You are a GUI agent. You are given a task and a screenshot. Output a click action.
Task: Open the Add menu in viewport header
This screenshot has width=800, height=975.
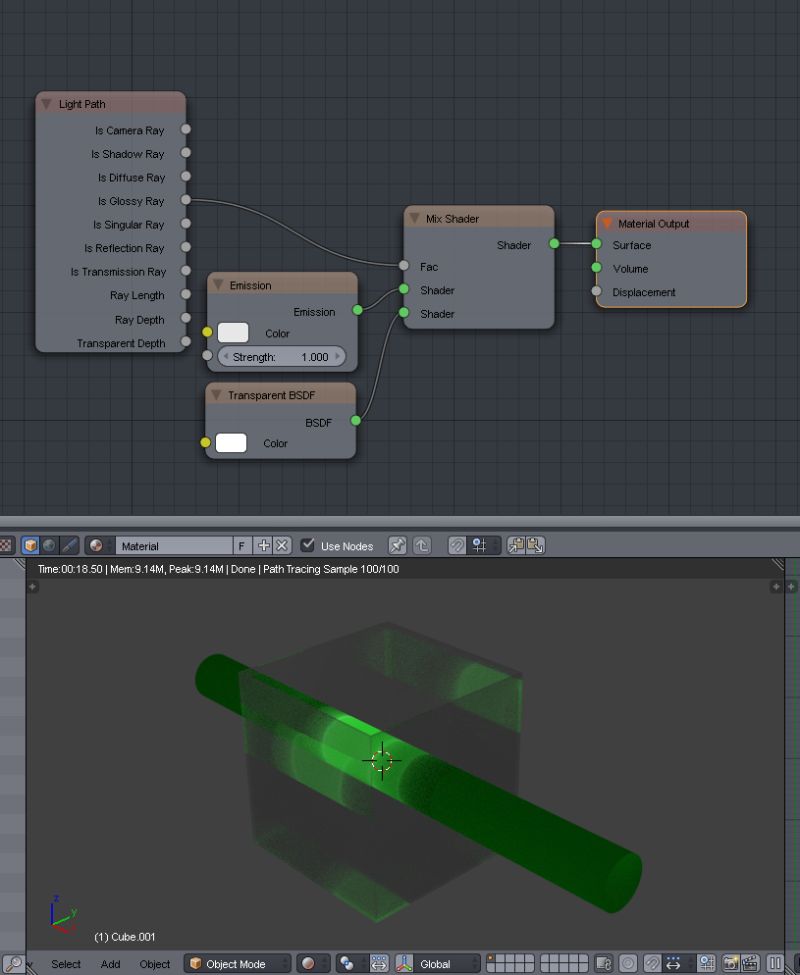(110, 963)
